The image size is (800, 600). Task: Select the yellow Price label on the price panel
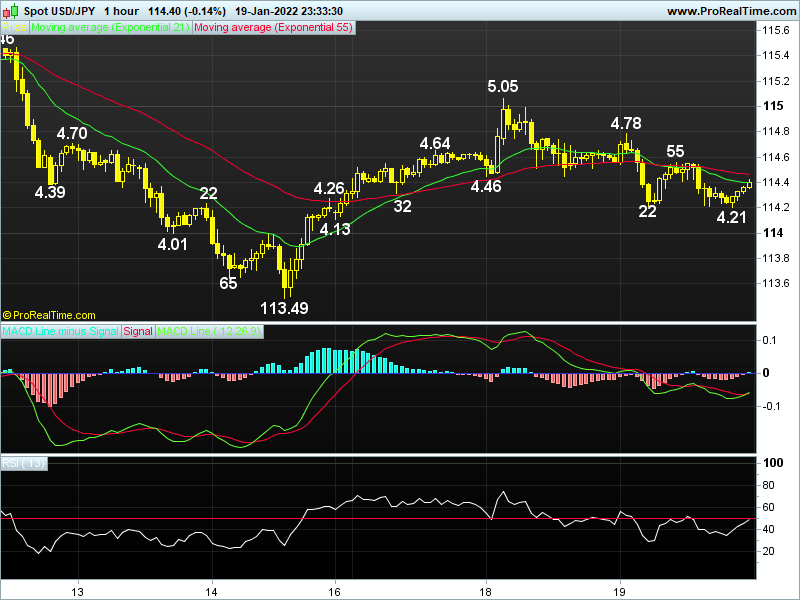click(14, 29)
